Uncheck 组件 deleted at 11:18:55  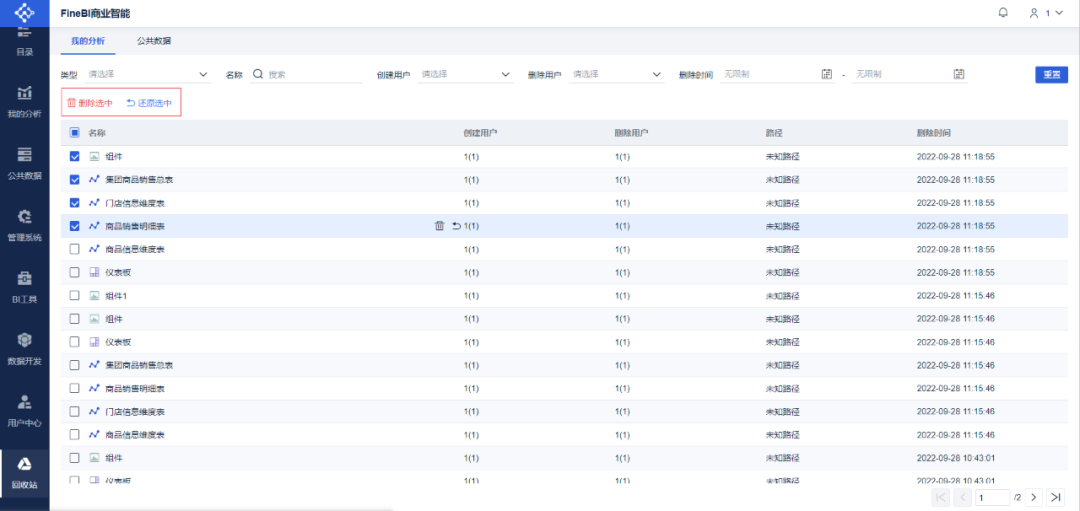(74, 157)
